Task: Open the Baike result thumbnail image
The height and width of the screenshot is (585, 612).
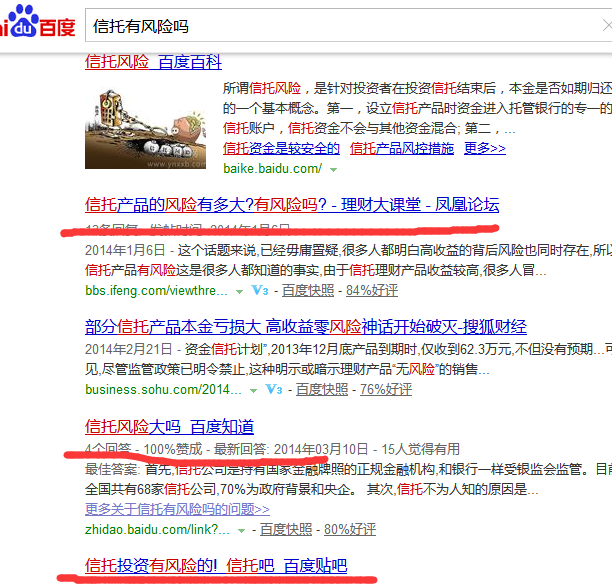Action: pos(145,129)
